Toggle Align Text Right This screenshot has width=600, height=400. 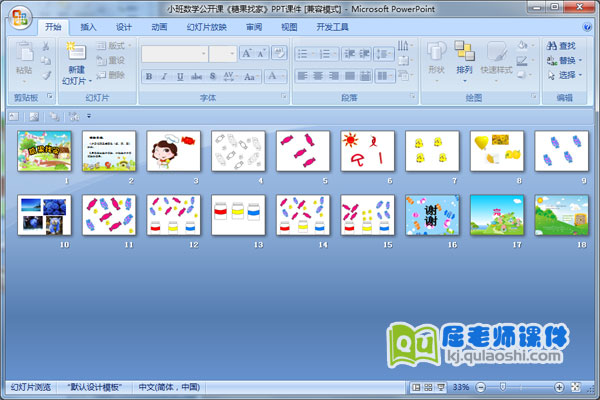coord(334,76)
